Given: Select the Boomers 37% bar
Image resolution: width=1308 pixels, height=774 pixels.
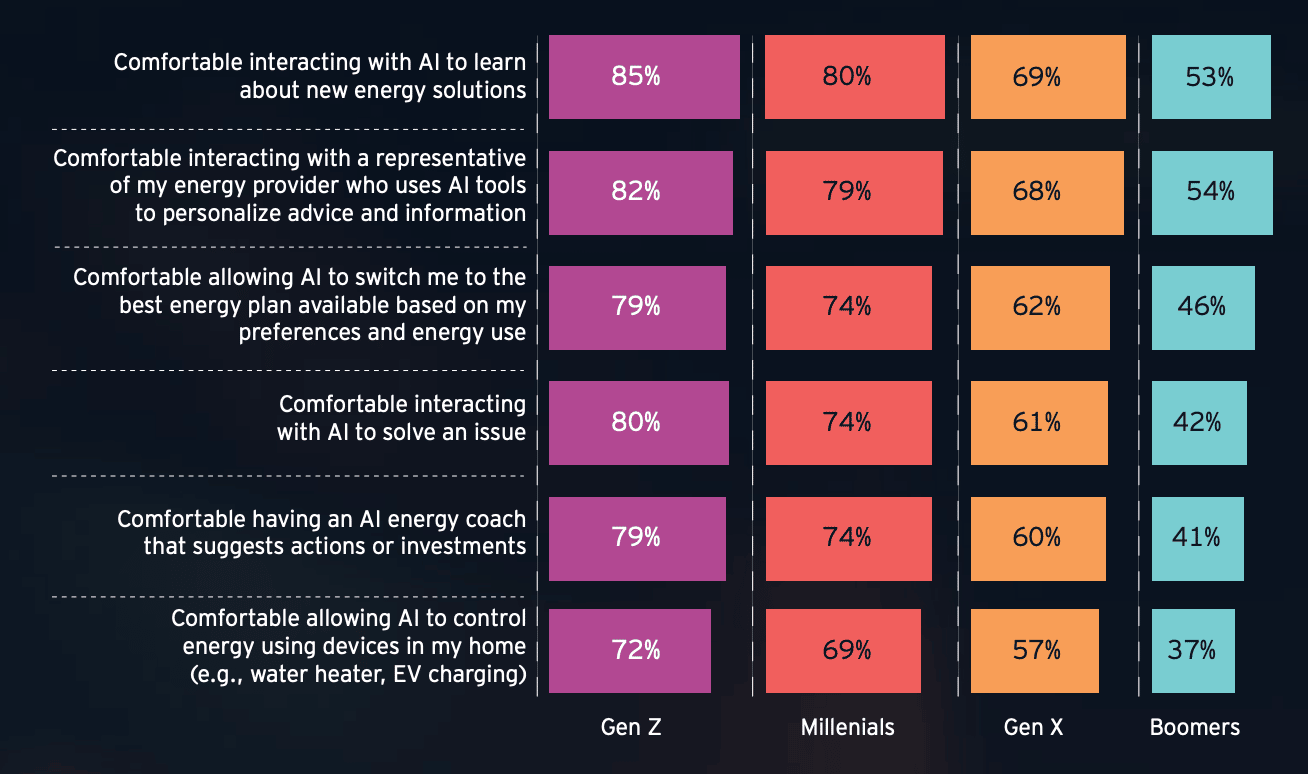Looking at the screenshot, I should point(1193,651).
